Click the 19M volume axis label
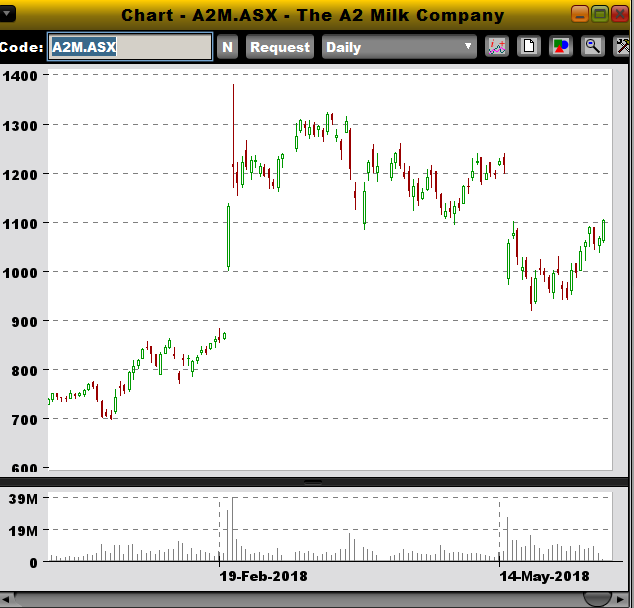 [x=23, y=531]
